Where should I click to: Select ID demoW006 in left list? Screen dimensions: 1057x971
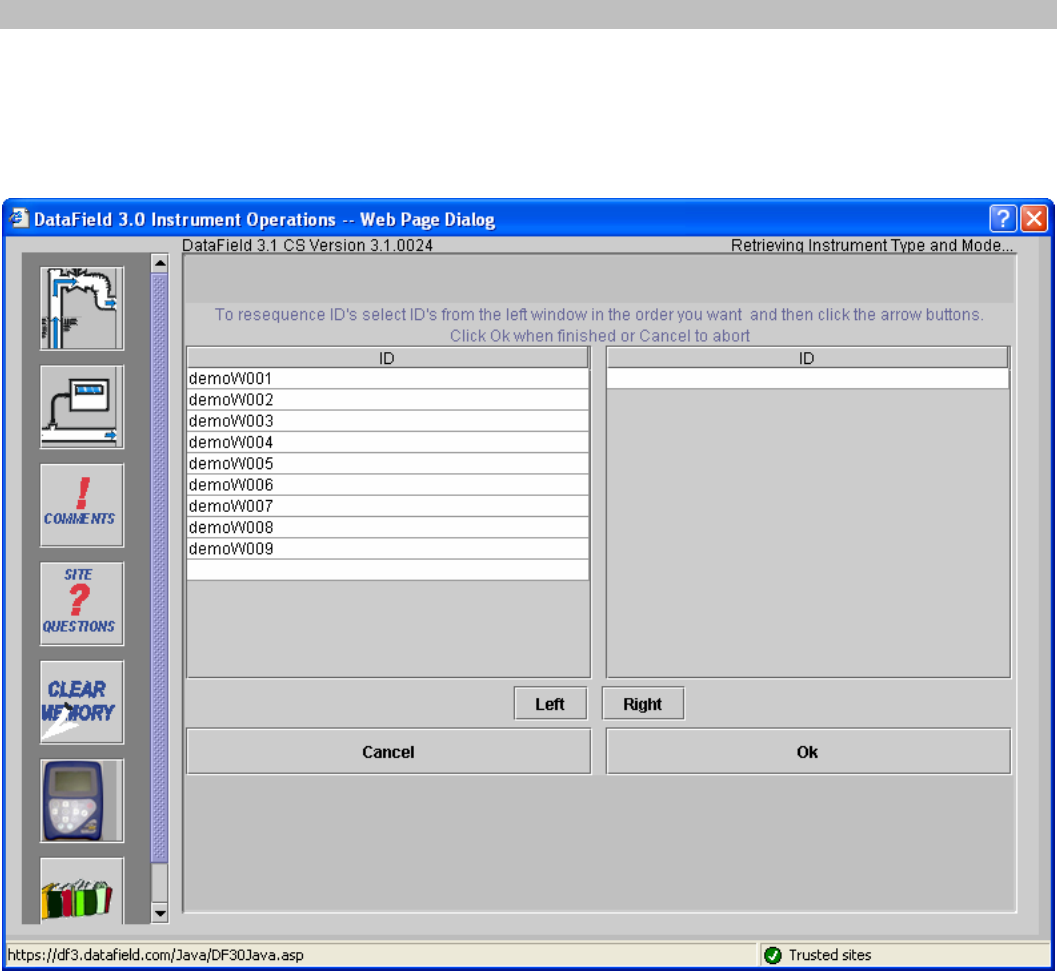pyautogui.click(x=388, y=485)
